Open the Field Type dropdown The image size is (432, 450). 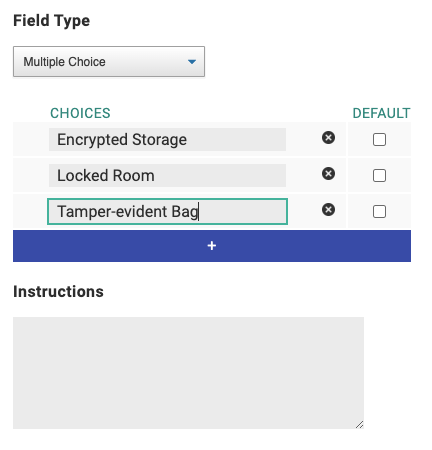pos(109,62)
